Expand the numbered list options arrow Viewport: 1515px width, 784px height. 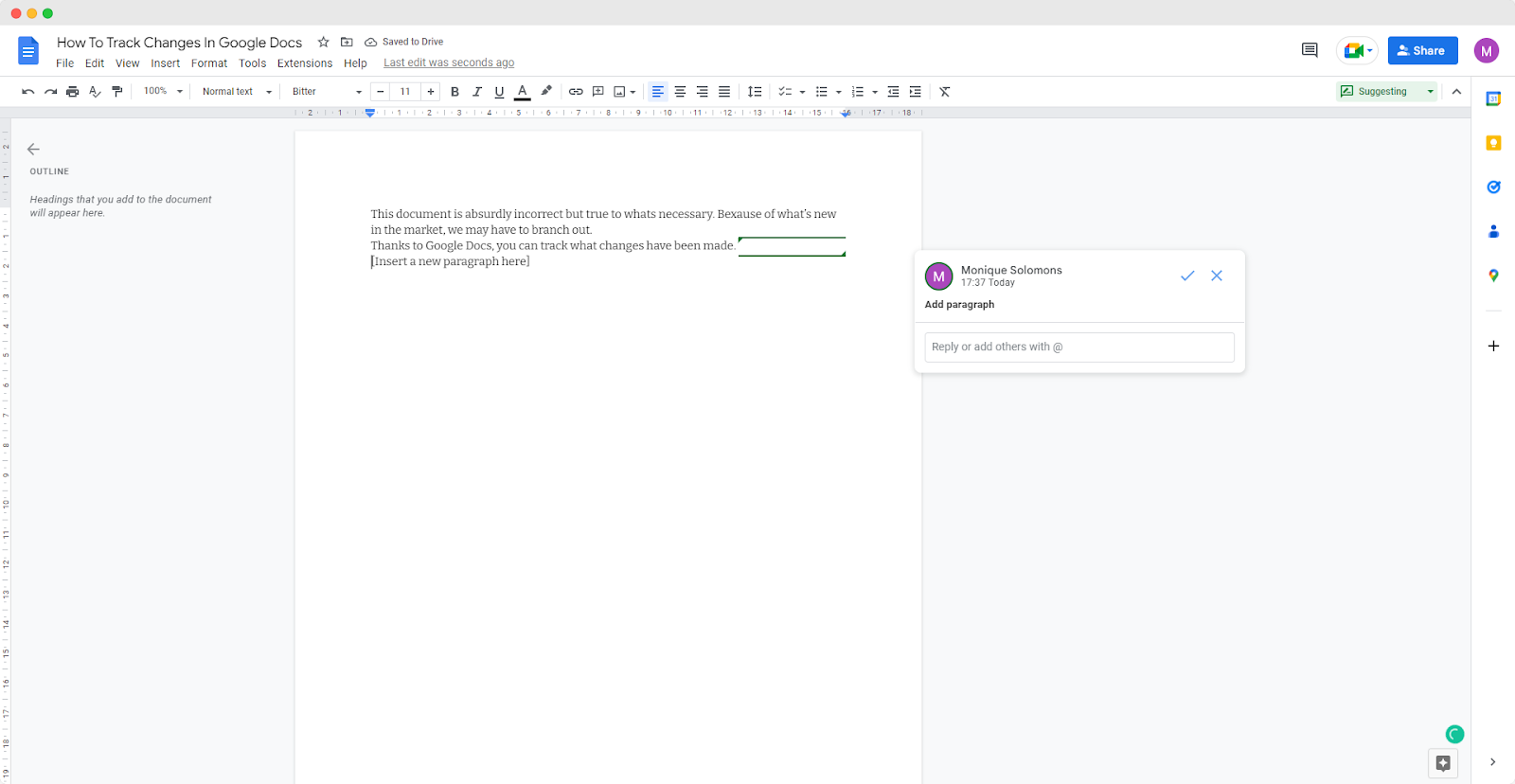(875, 92)
